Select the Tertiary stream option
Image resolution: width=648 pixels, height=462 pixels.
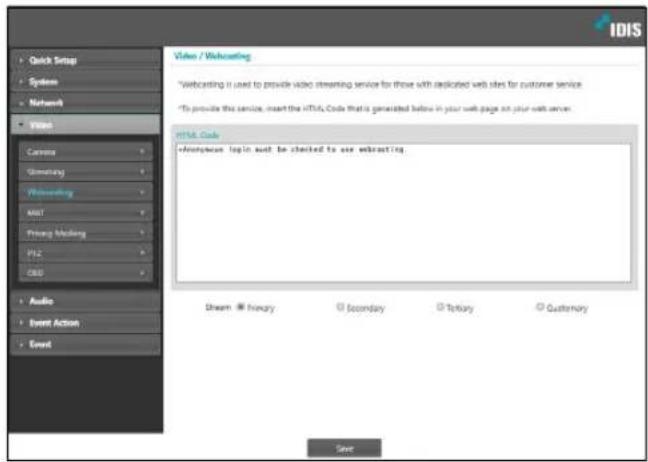point(440,307)
